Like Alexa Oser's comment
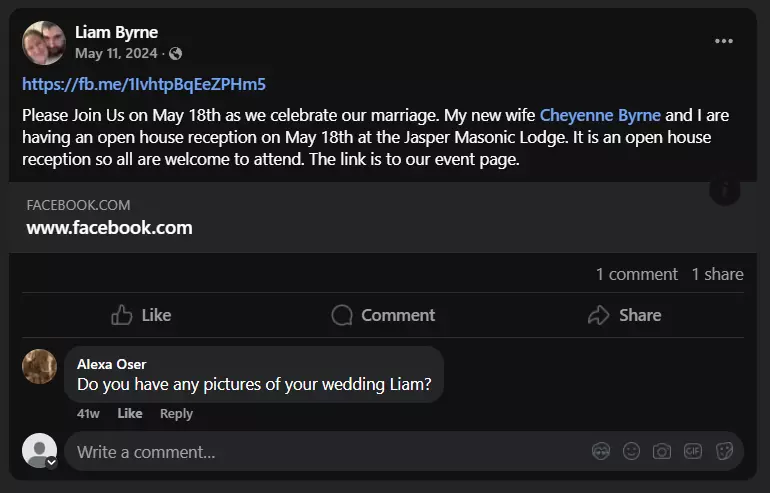 [x=130, y=413]
